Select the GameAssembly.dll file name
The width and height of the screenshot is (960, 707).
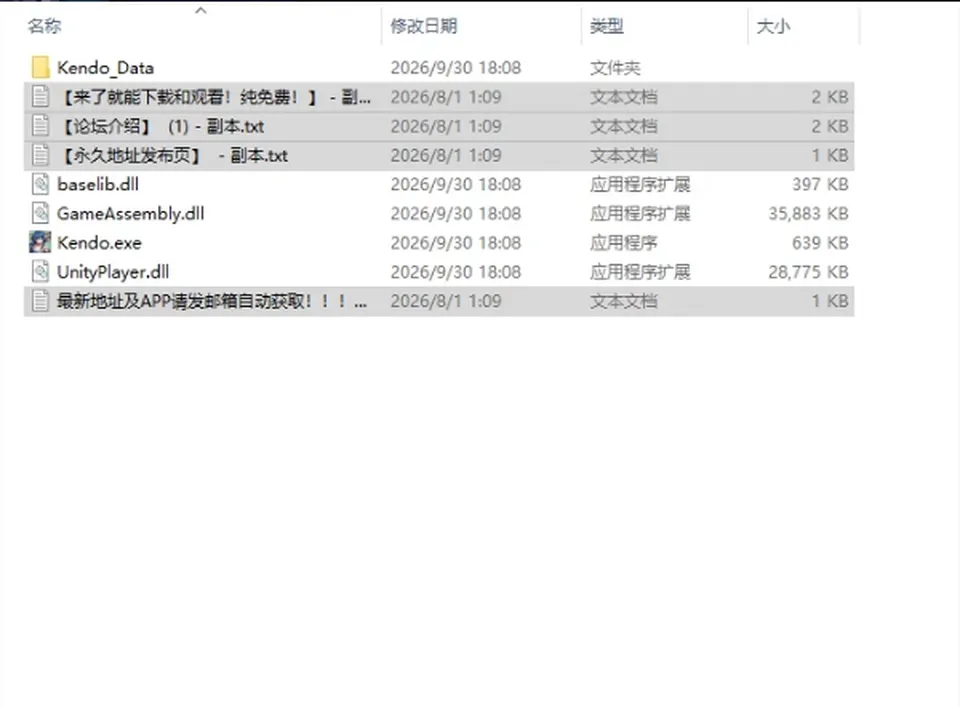click(130, 214)
